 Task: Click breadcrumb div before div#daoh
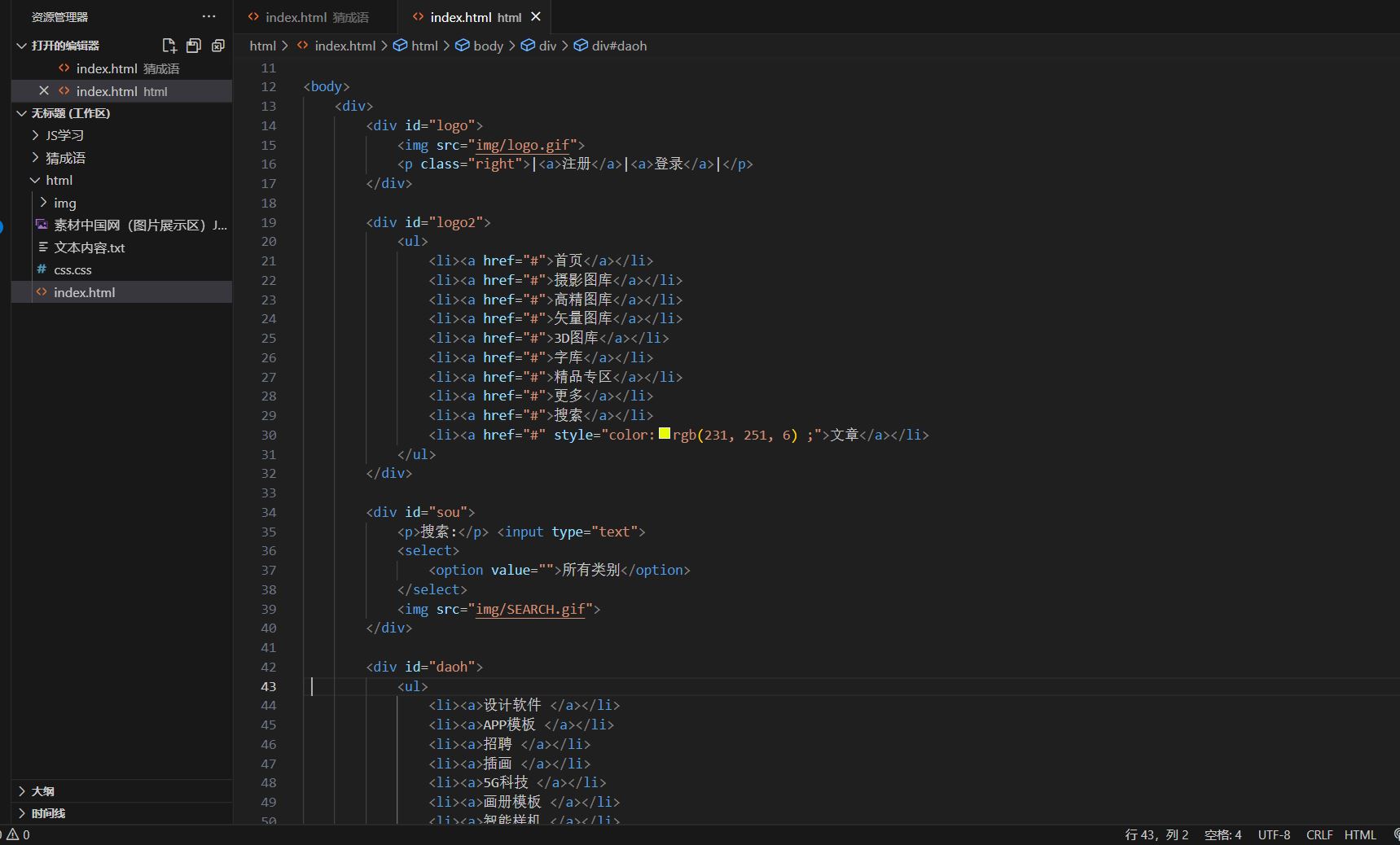click(x=547, y=46)
